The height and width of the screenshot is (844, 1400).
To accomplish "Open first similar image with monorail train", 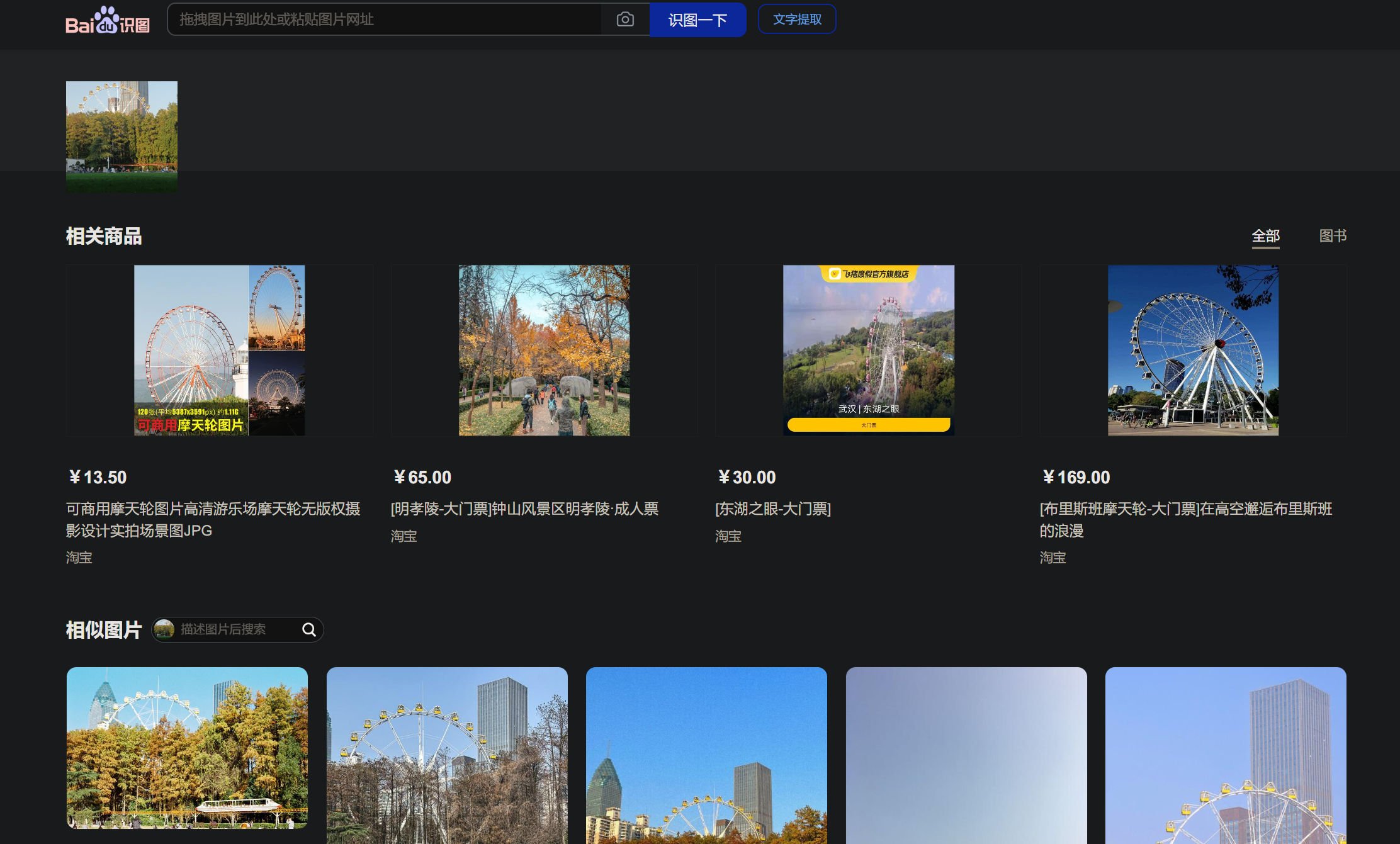I will click(187, 748).
